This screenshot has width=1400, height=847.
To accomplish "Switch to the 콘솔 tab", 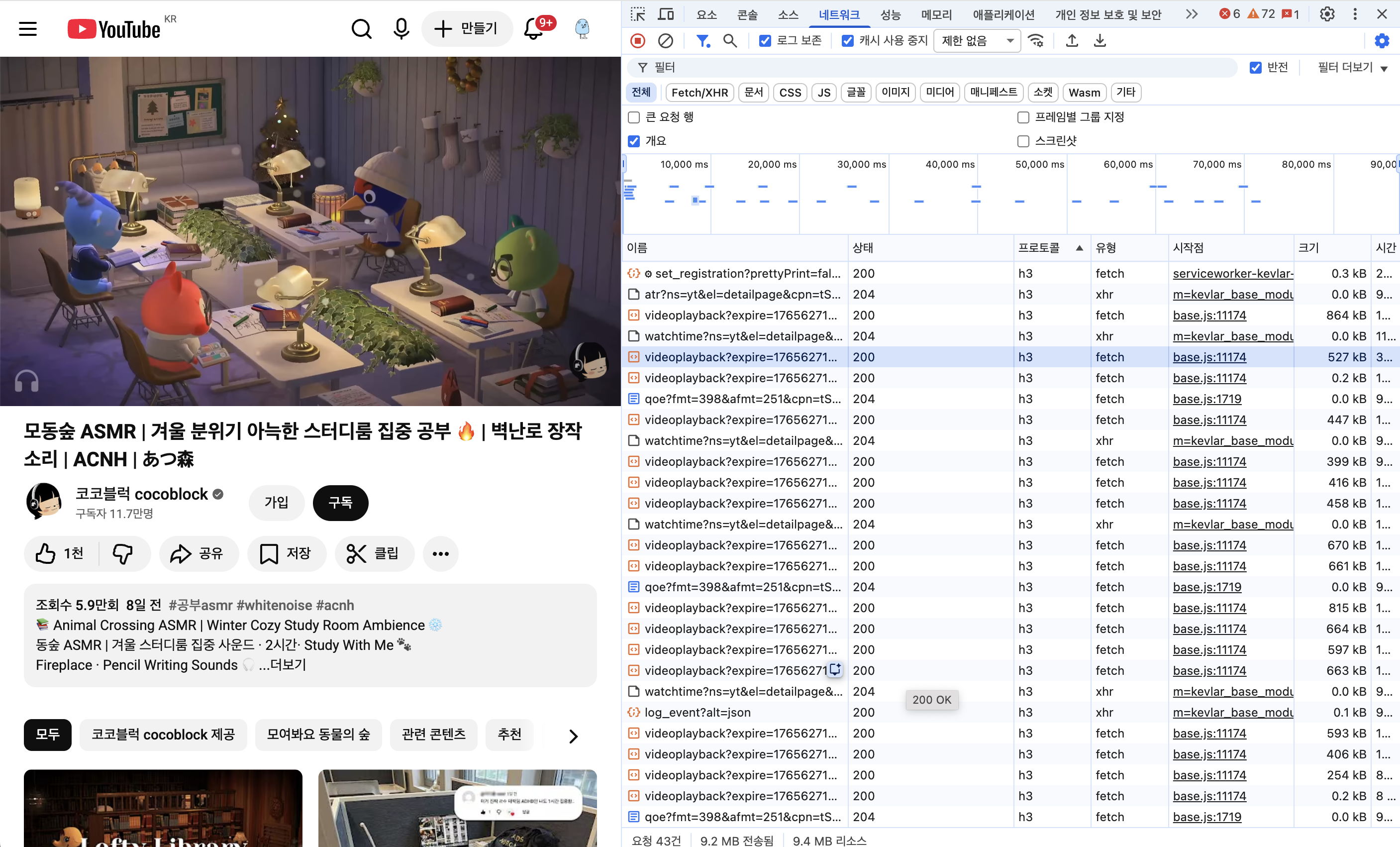I will point(747,15).
